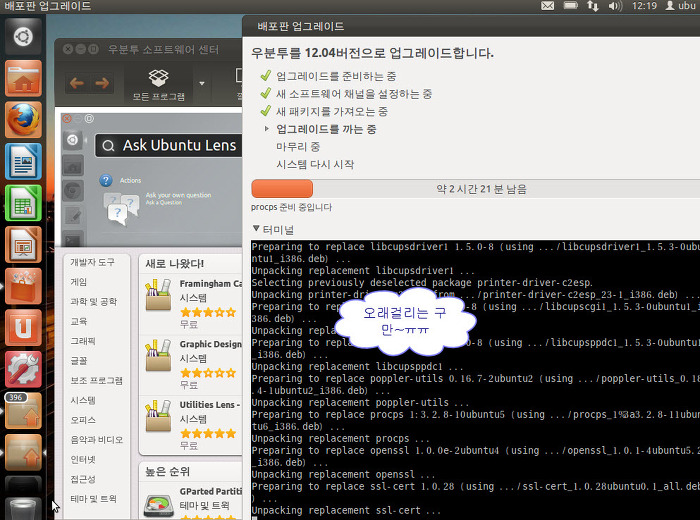Select the 음악과 비디오 category
The height and width of the screenshot is (520, 700).
[x=97, y=439]
